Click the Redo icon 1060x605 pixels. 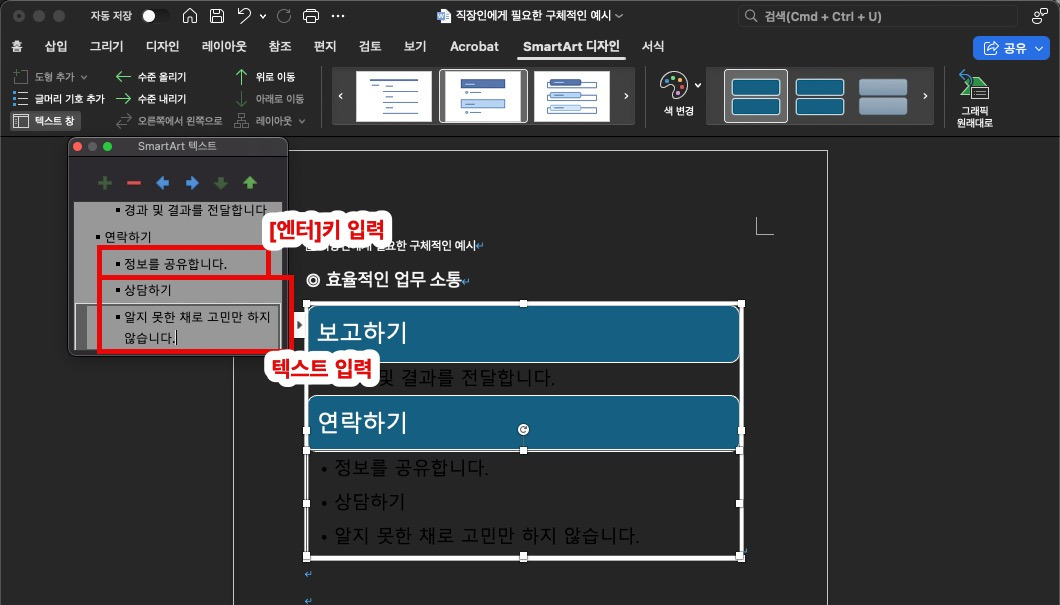point(284,16)
